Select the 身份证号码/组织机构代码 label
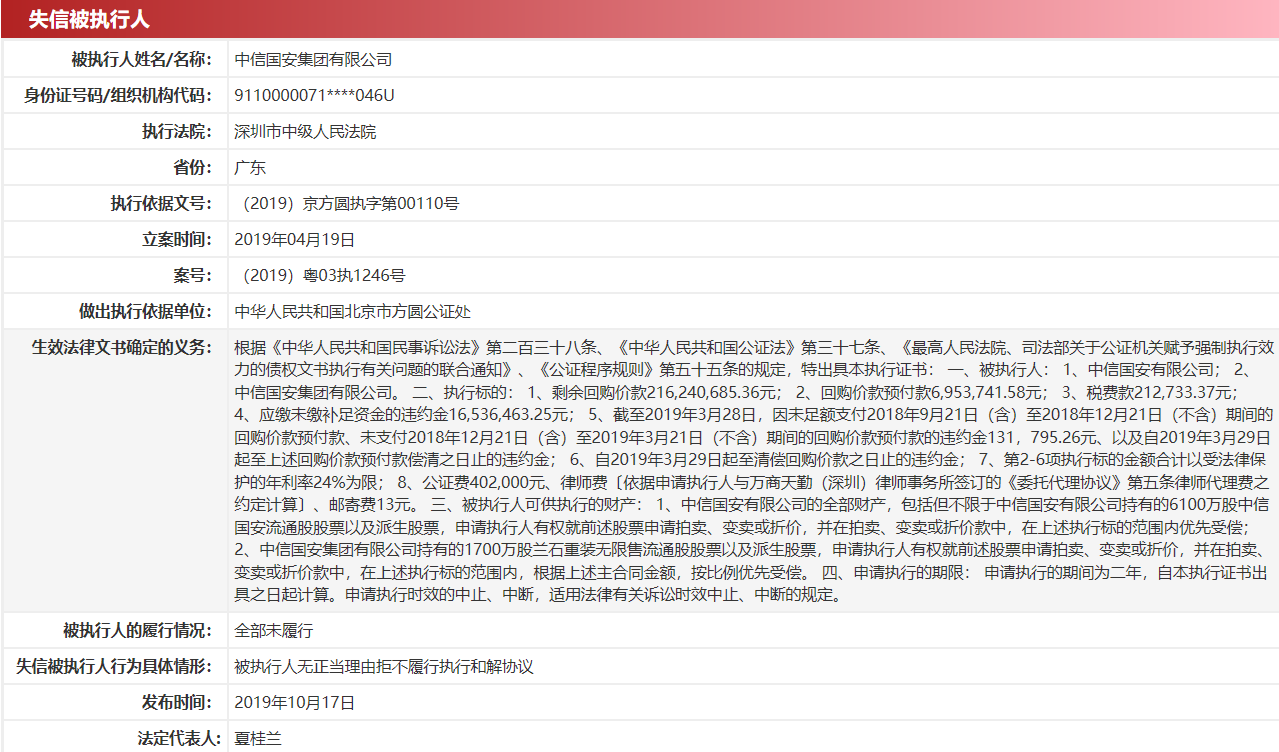The height and width of the screenshot is (752, 1279). (118, 96)
